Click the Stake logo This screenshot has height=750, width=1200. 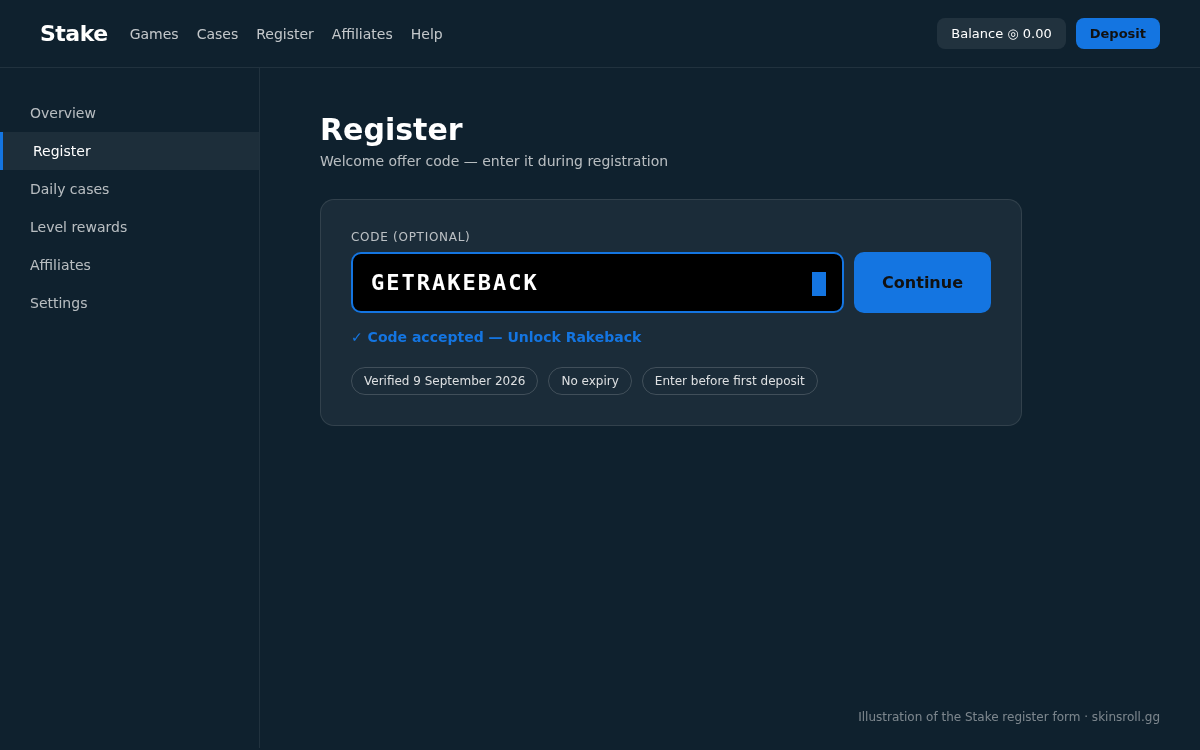74,33
